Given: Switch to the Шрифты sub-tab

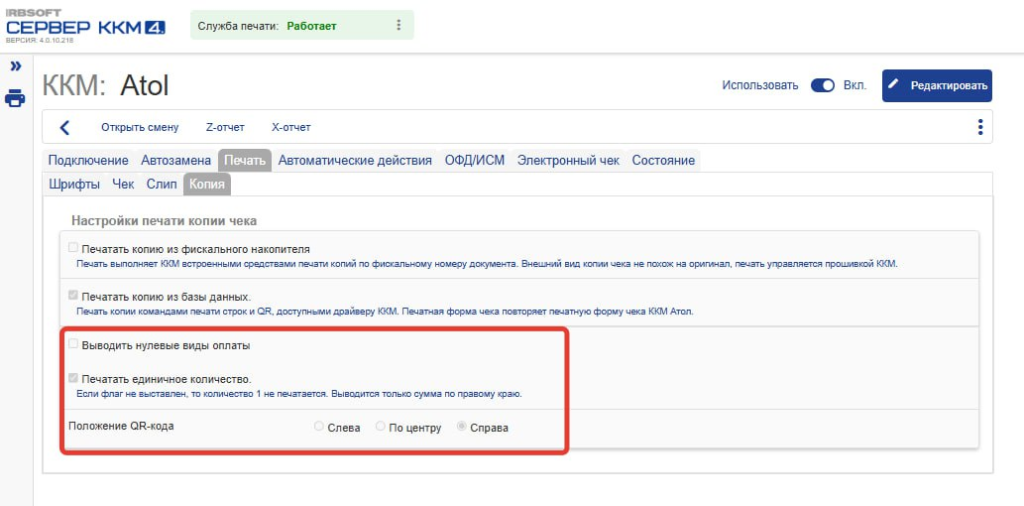Looking at the screenshot, I should point(74,184).
